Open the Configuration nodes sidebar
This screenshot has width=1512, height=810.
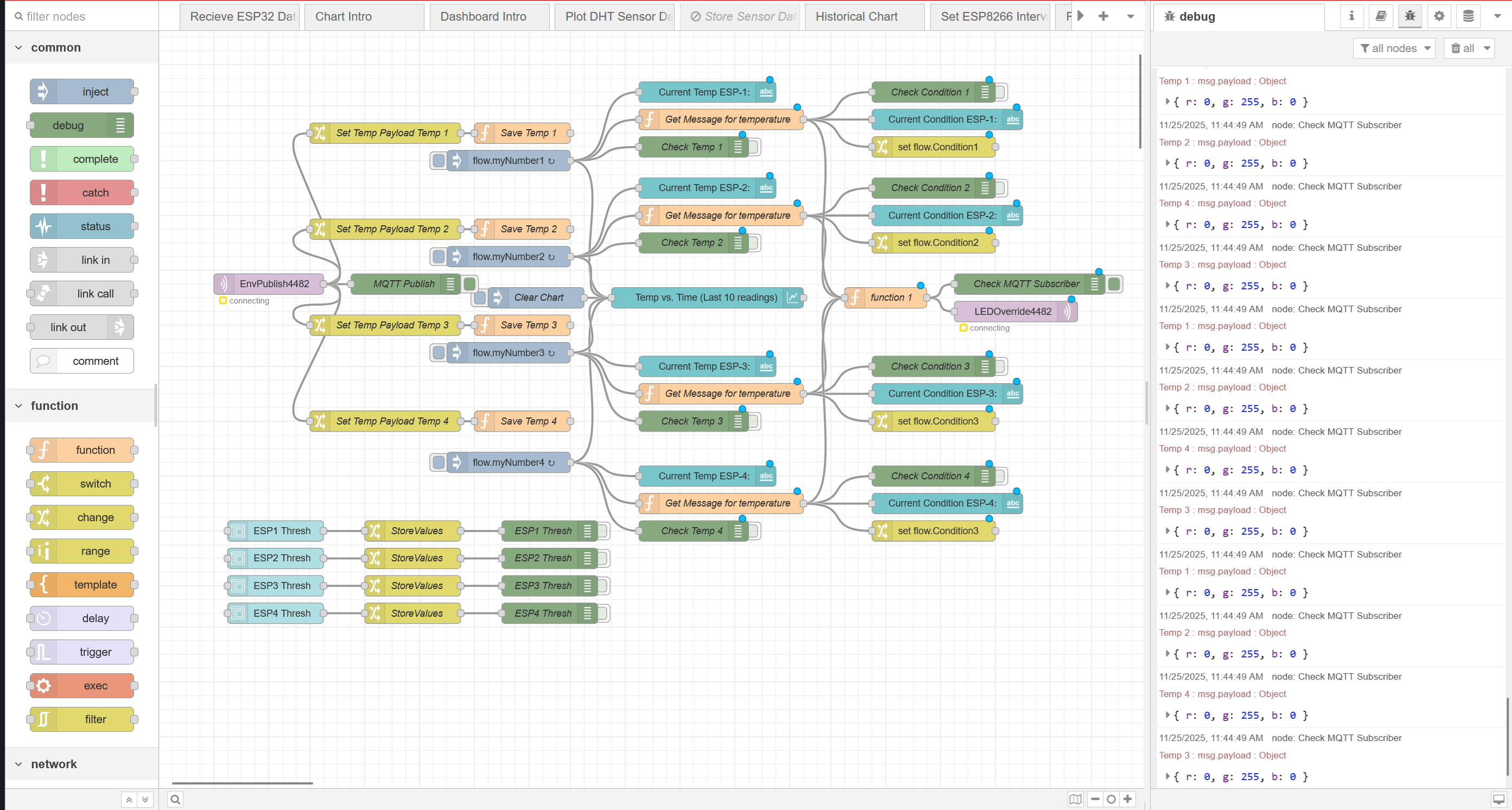pyautogui.click(x=1438, y=16)
